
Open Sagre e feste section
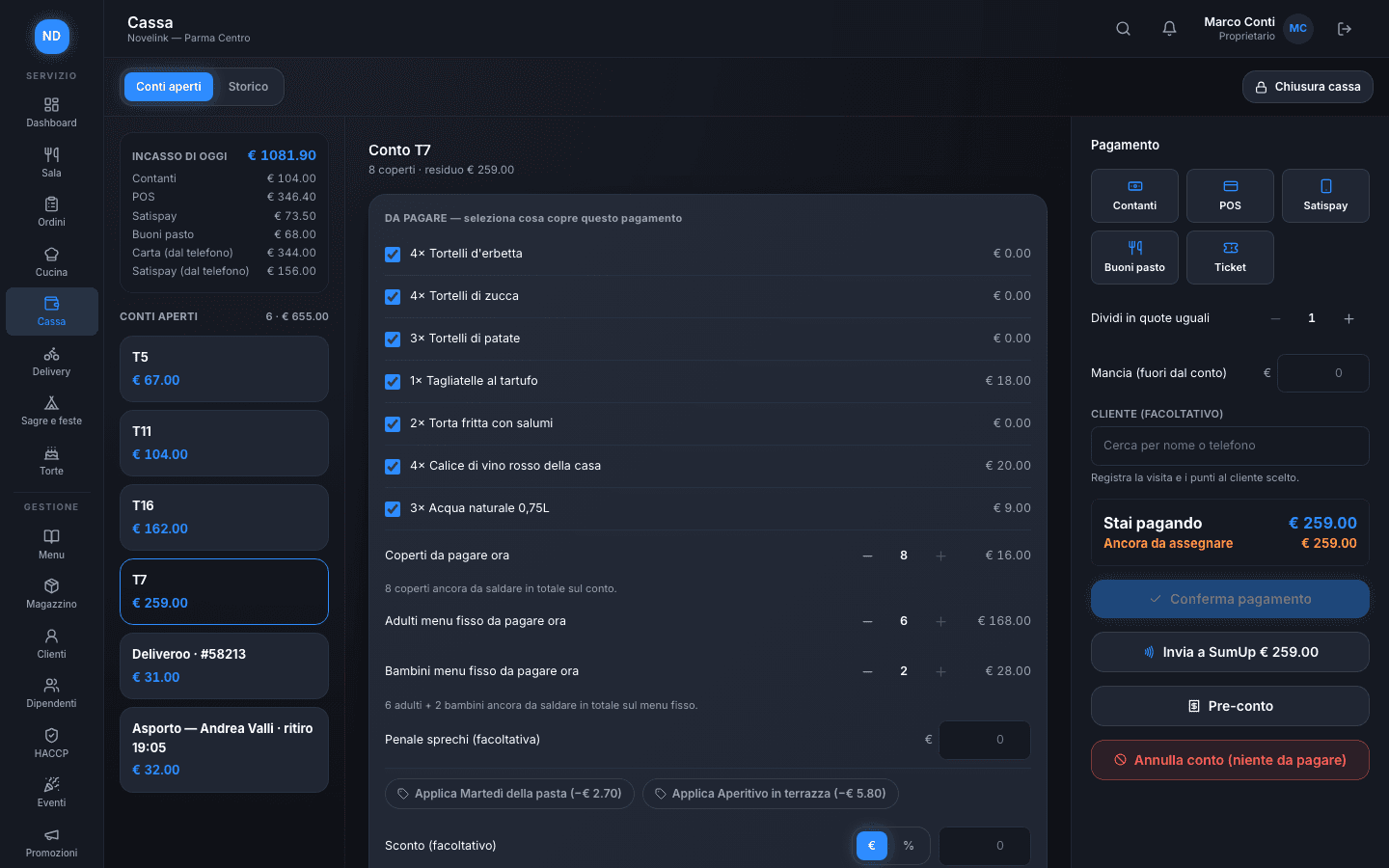point(52,410)
